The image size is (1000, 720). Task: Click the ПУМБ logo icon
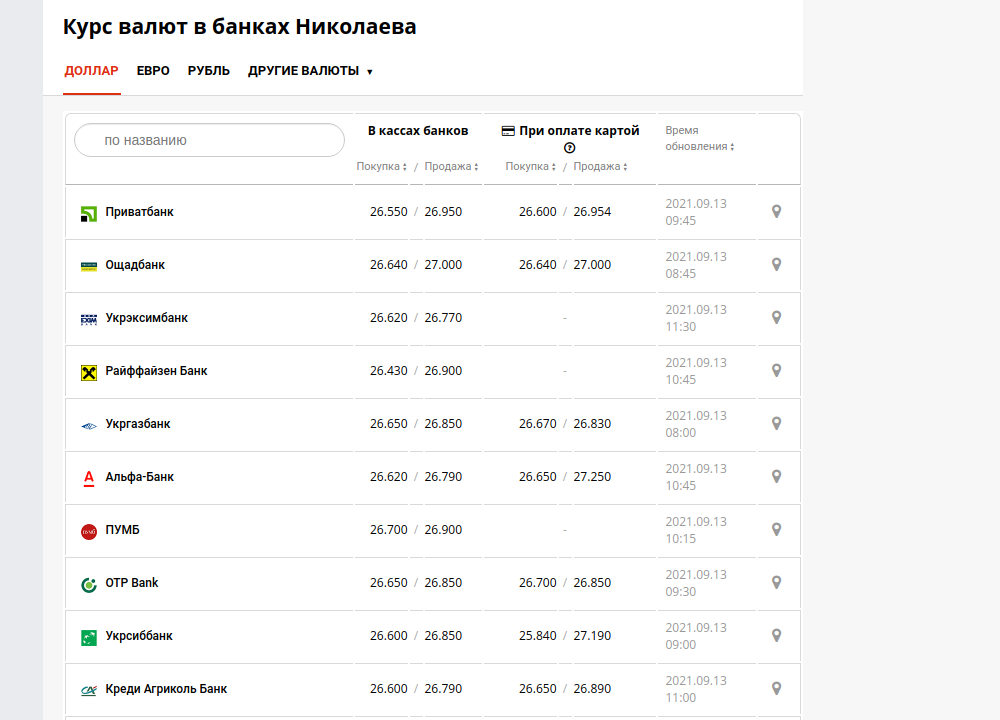coord(89,531)
